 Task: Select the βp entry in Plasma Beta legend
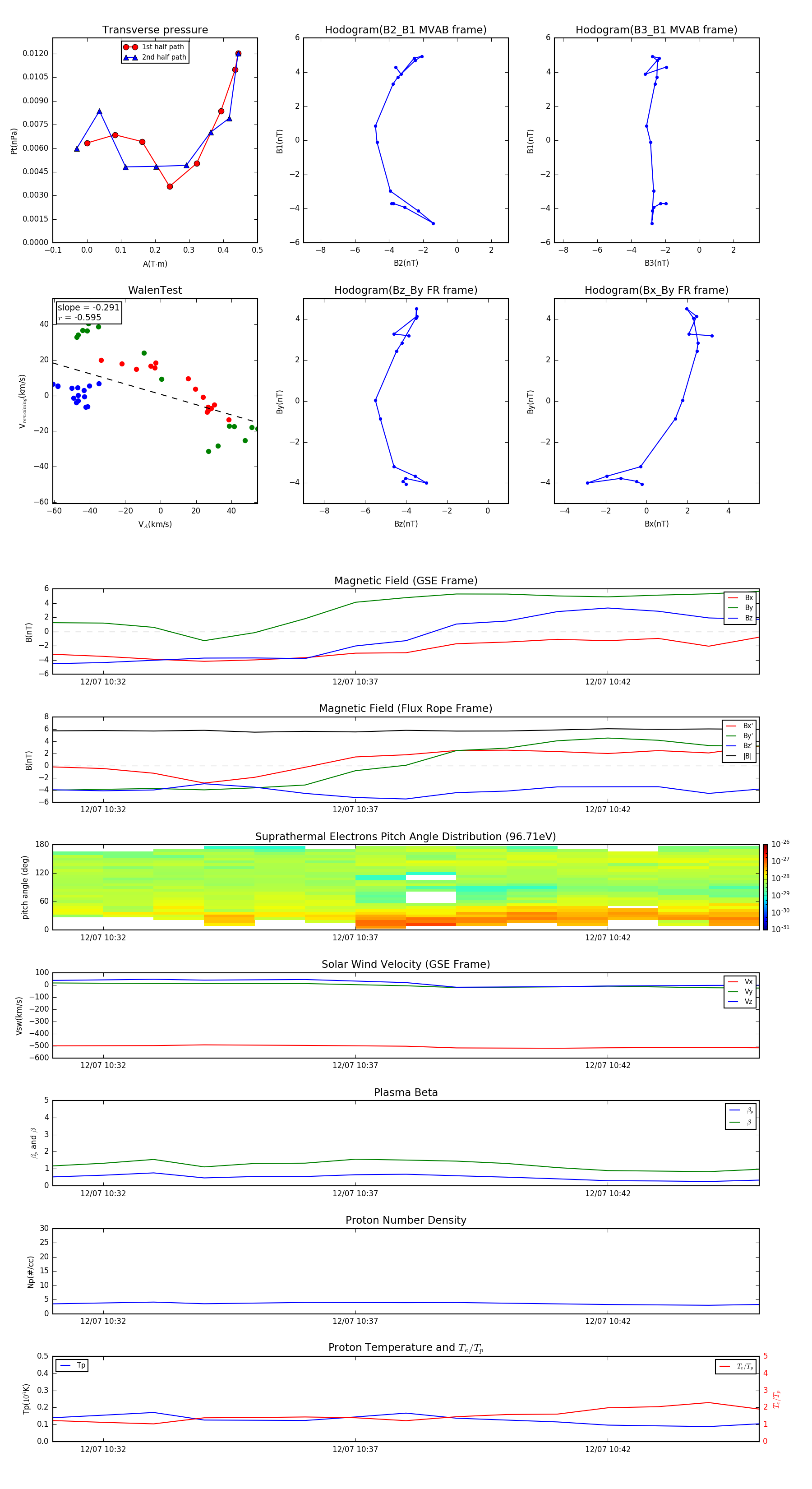(741, 1110)
